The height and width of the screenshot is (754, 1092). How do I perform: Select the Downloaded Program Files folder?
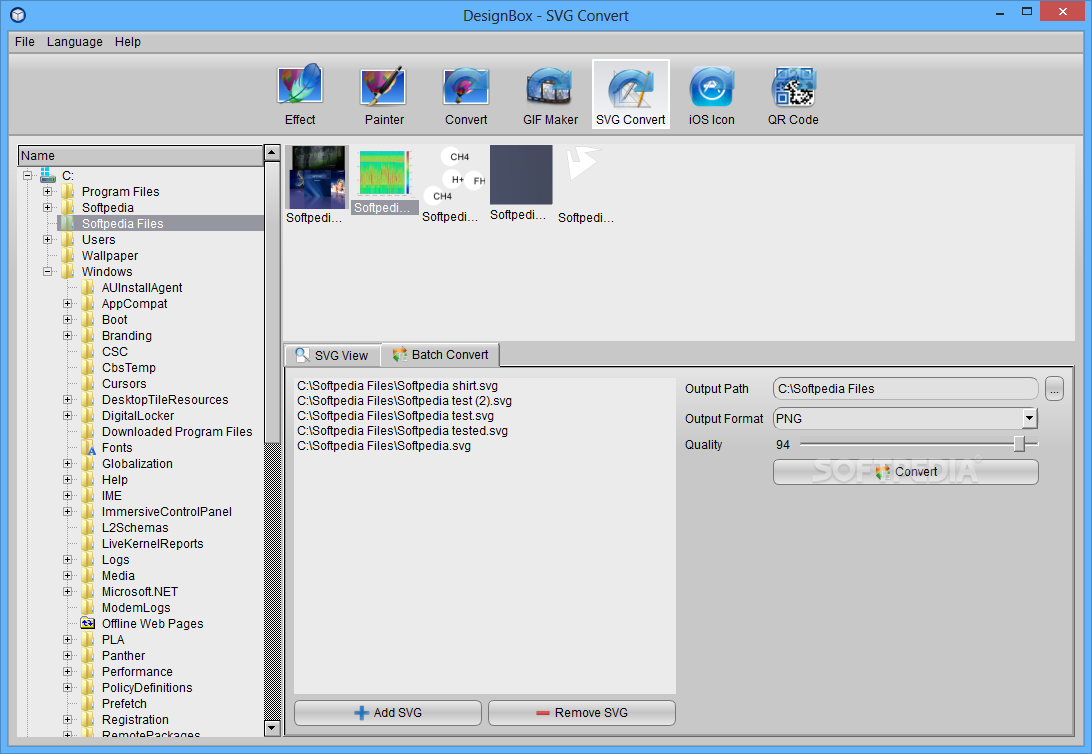tap(177, 432)
